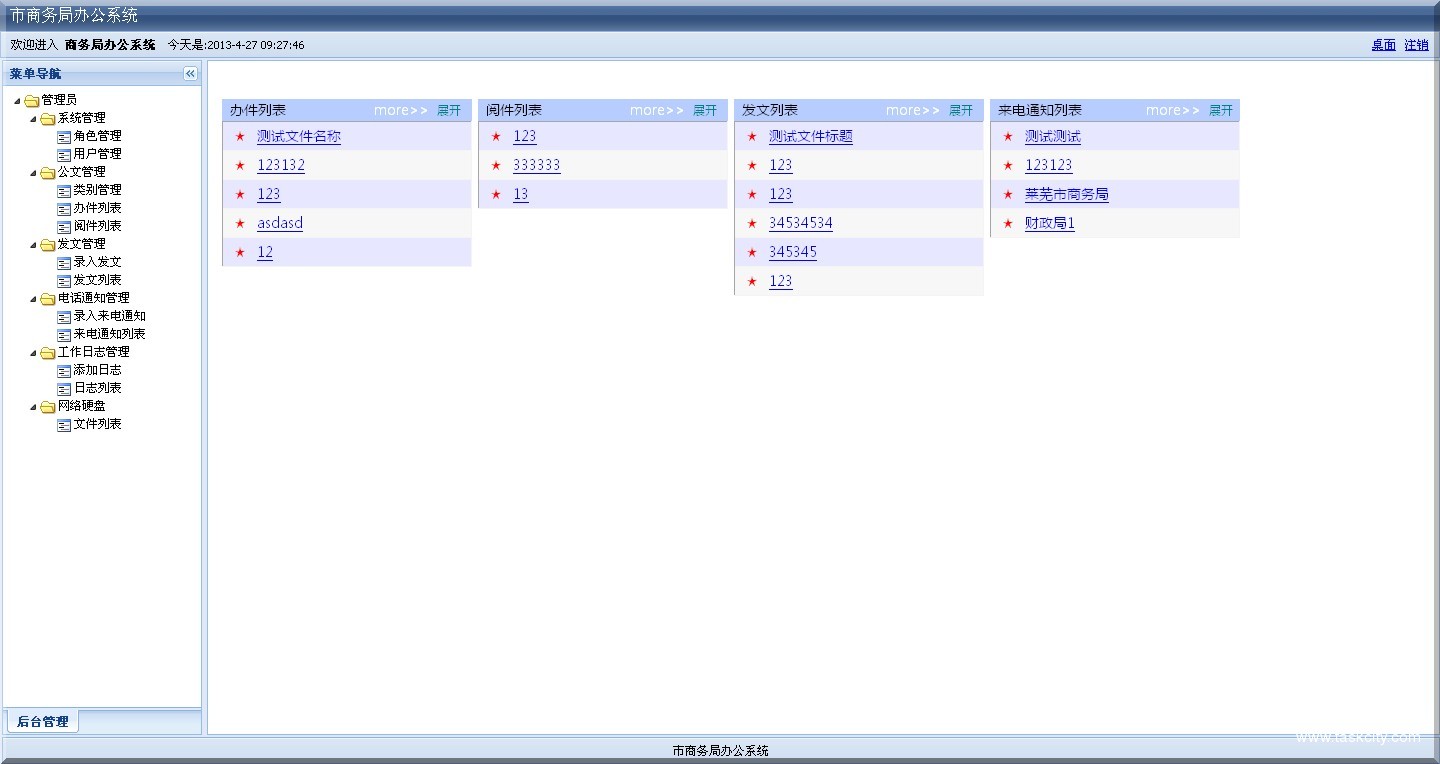The width and height of the screenshot is (1440, 764).
Task: Click more>> in 来电通知列表 panel
Action: coord(1173,110)
